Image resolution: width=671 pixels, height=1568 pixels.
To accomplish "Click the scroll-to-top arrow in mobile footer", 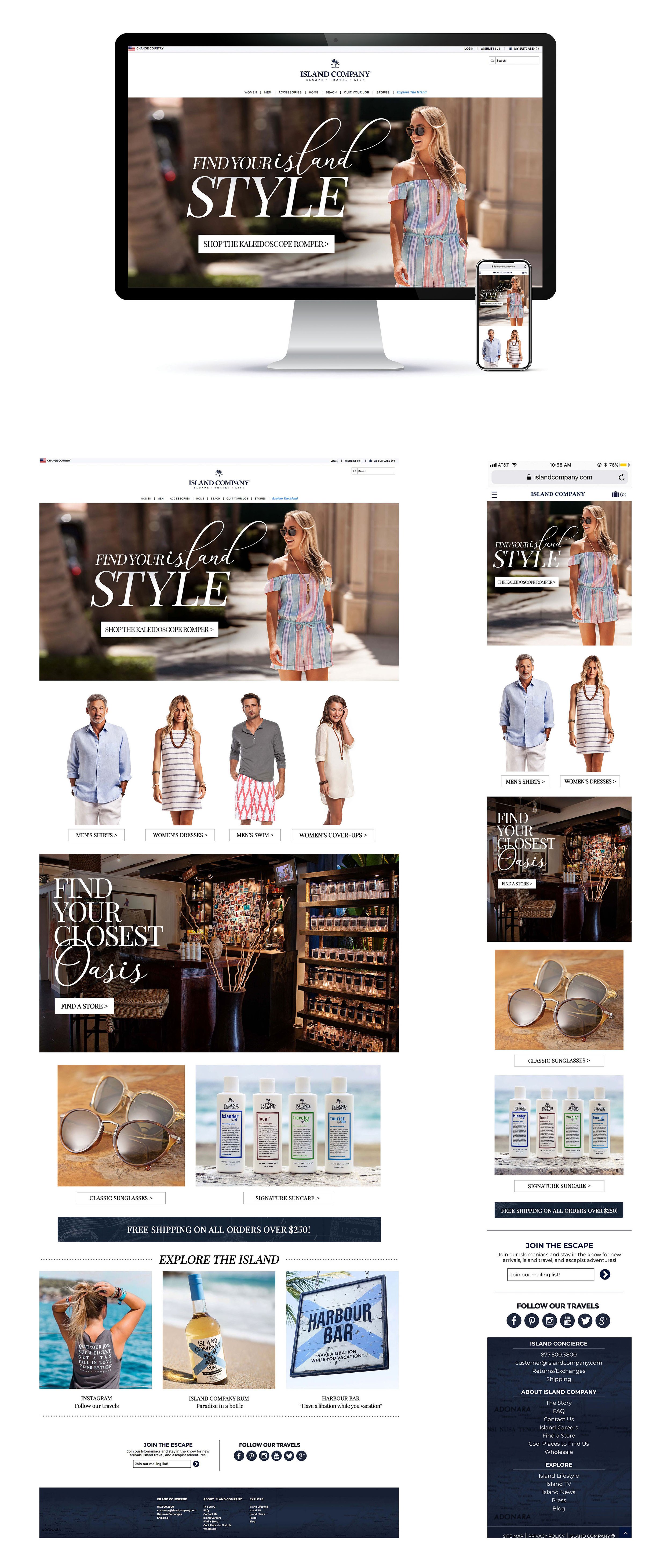I will [x=625, y=1533].
